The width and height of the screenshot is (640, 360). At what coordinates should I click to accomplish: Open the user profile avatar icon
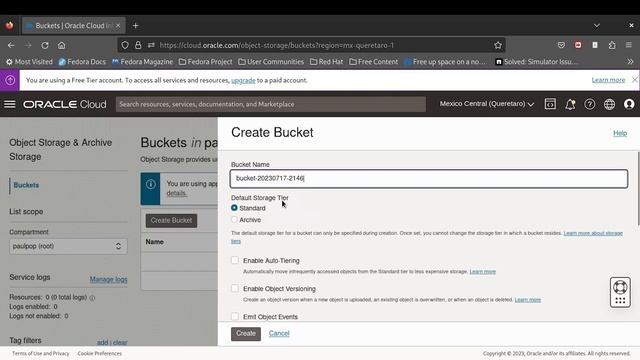[629, 104]
